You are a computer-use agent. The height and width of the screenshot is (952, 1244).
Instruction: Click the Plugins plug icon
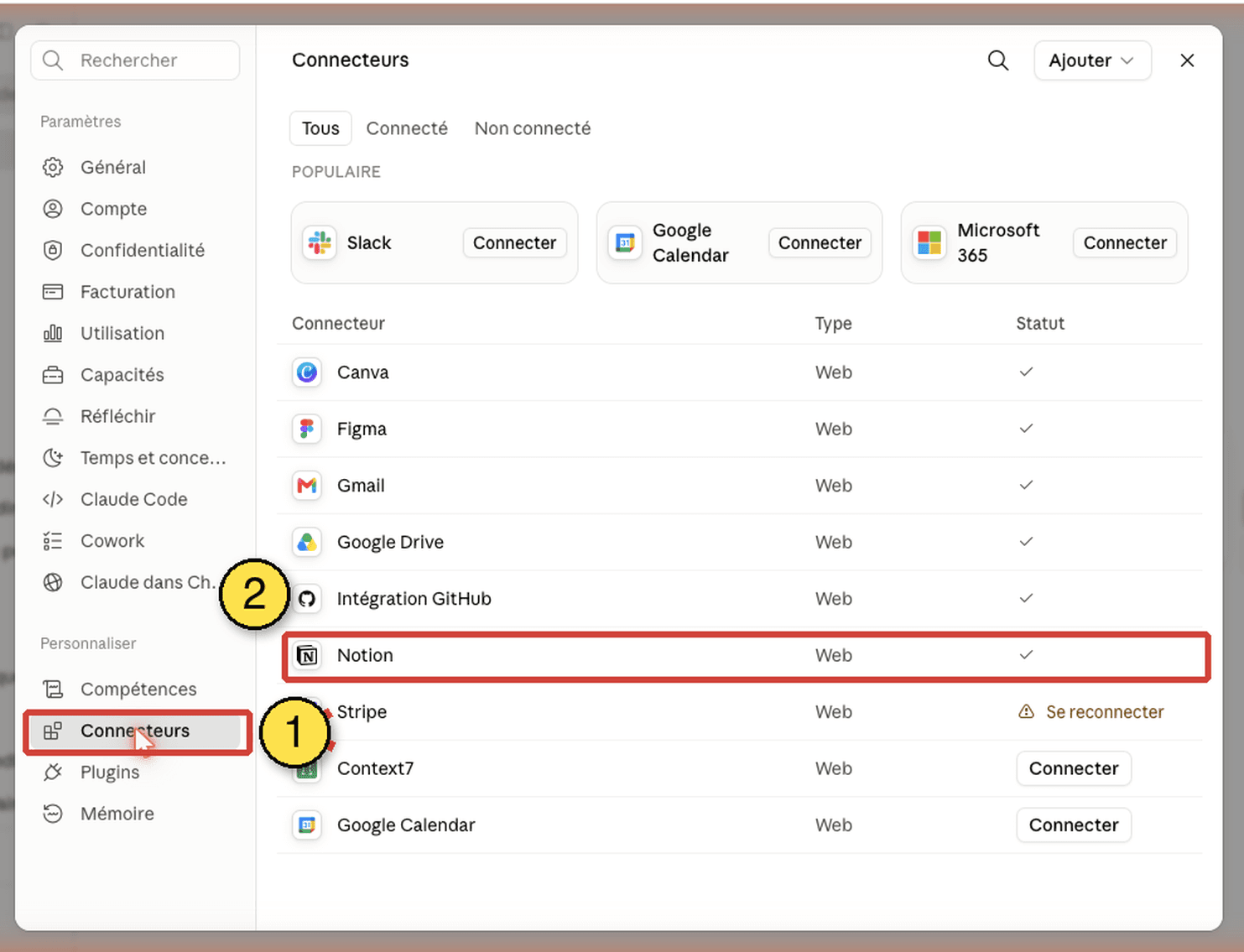pyautogui.click(x=53, y=773)
